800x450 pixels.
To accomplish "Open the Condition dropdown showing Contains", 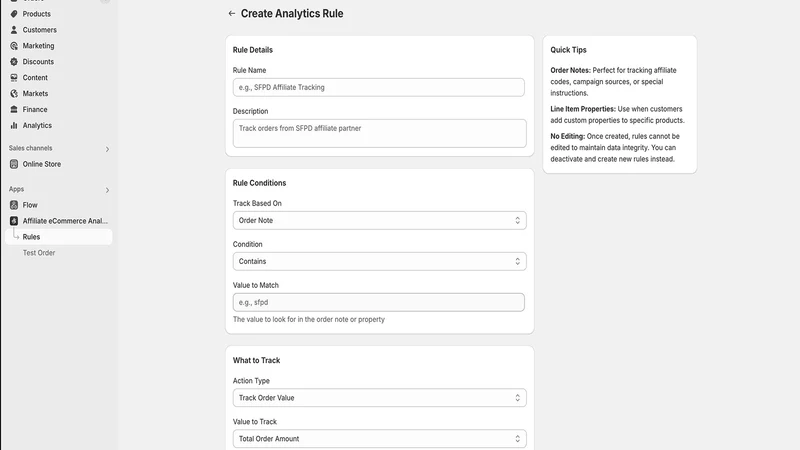I will point(380,261).
